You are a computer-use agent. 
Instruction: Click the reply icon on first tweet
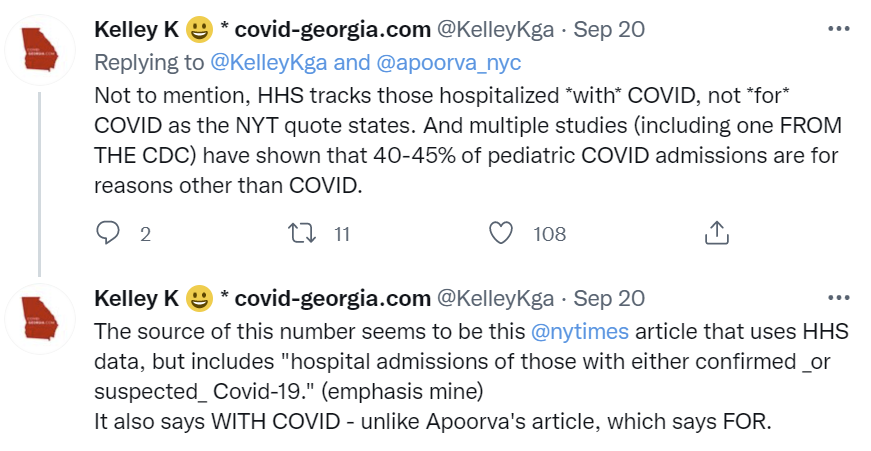(107, 234)
